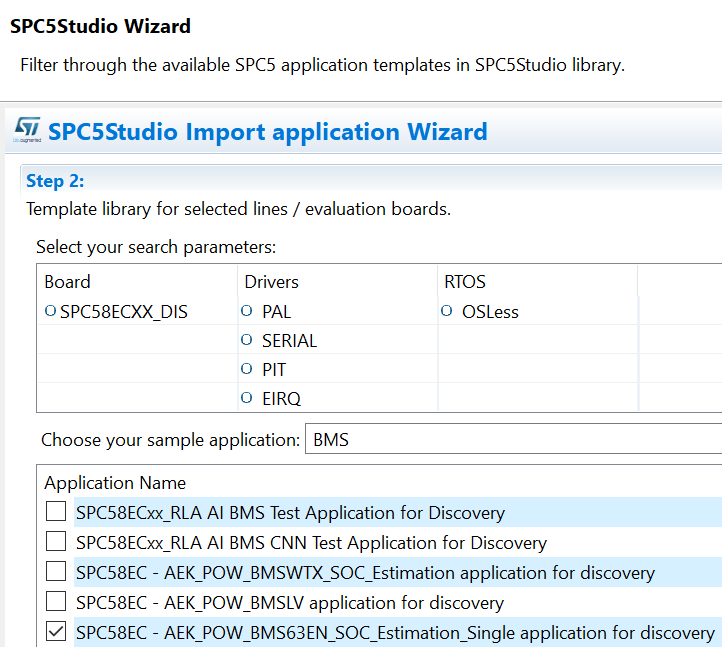
Task: Check the RLA AI BMS Test Application box
Action: click(56, 513)
